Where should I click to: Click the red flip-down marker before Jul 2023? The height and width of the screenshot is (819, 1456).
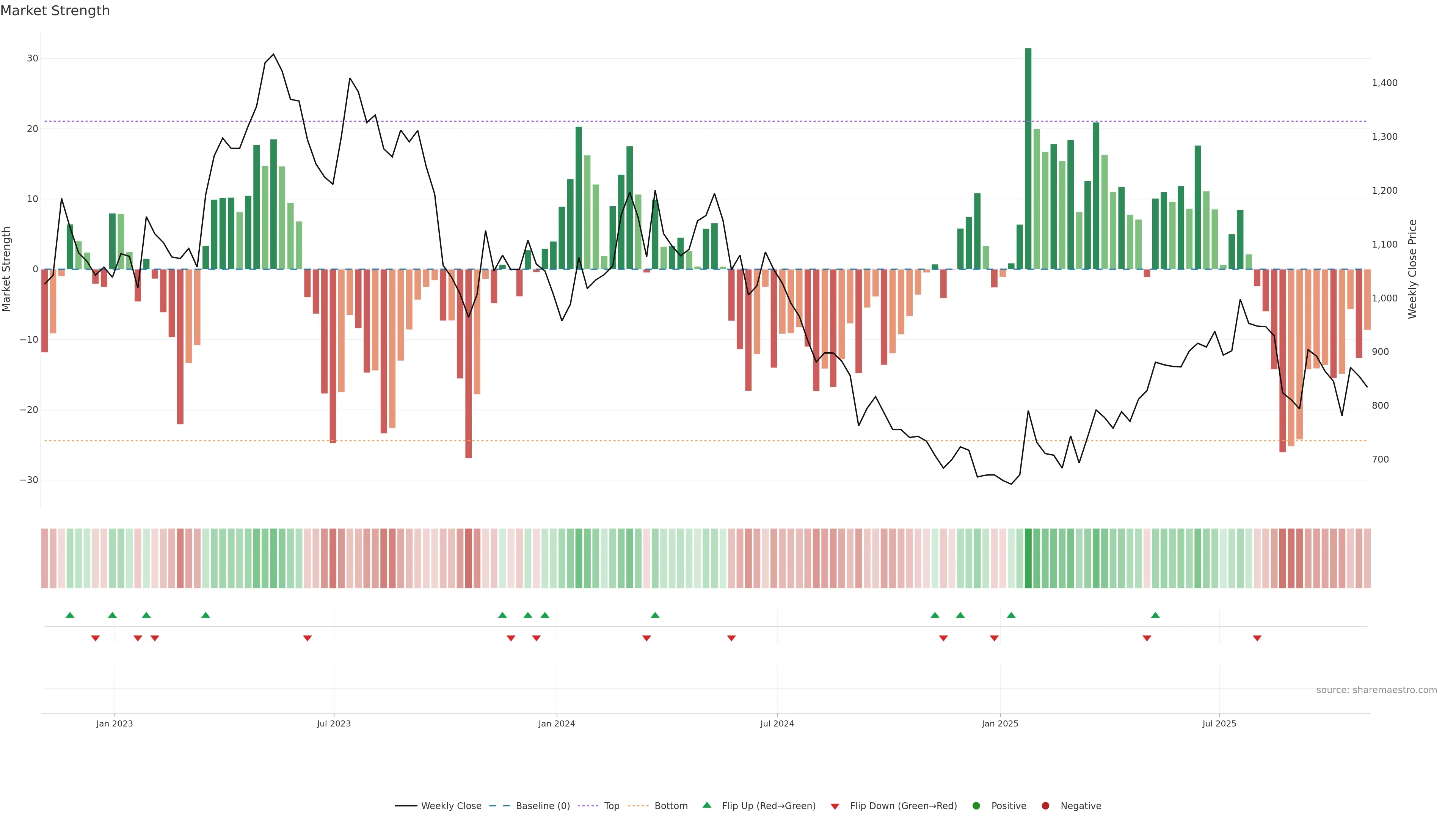click(308, 638)
